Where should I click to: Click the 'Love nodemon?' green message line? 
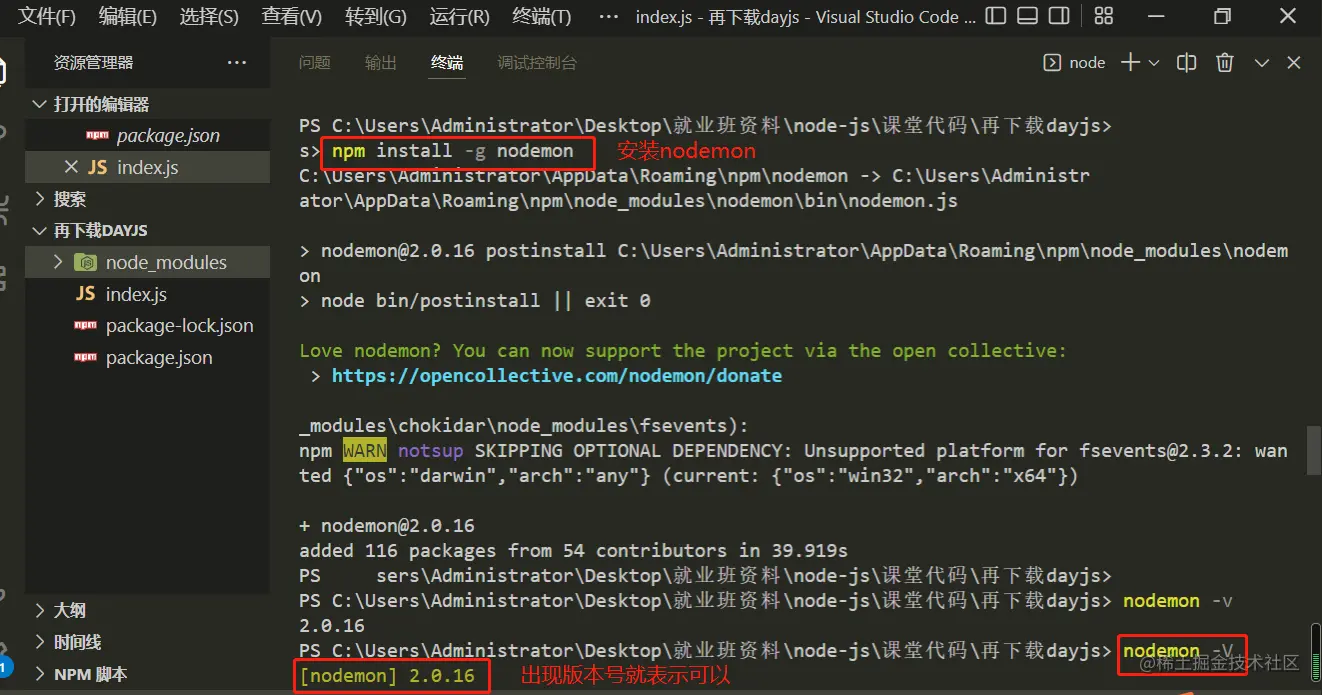[x=683, y=351]
